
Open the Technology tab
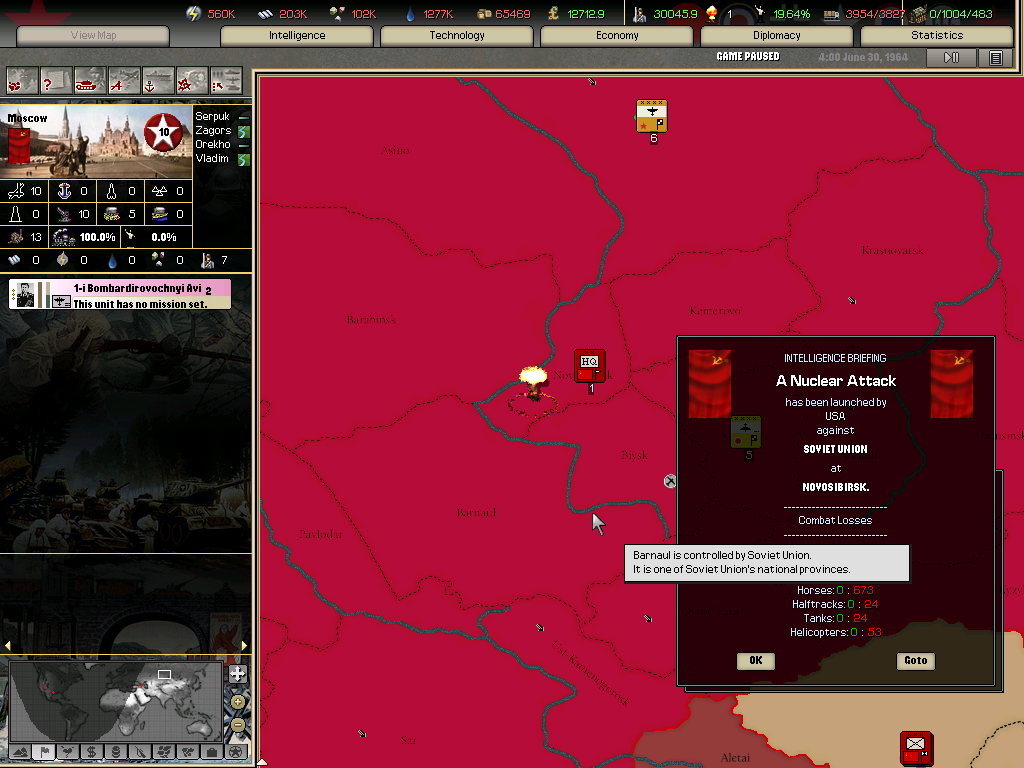point(457,36)
